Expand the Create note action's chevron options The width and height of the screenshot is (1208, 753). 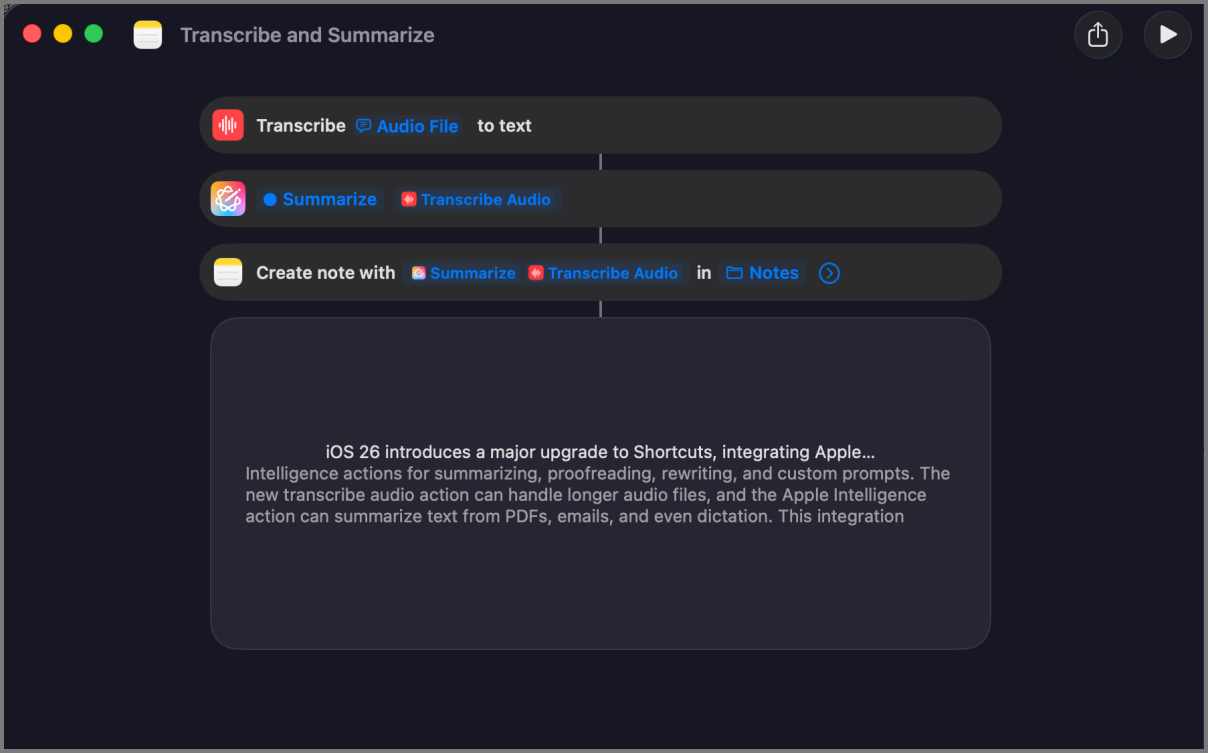coord(829,272)
